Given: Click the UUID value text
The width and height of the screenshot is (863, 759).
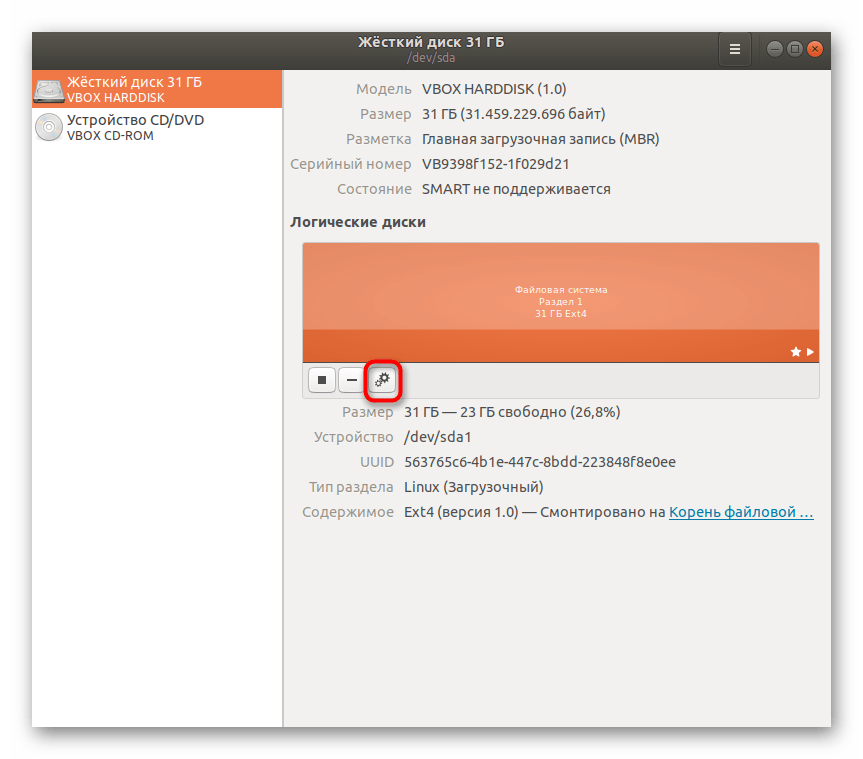Looking at the screenshot, I should 539,462.
